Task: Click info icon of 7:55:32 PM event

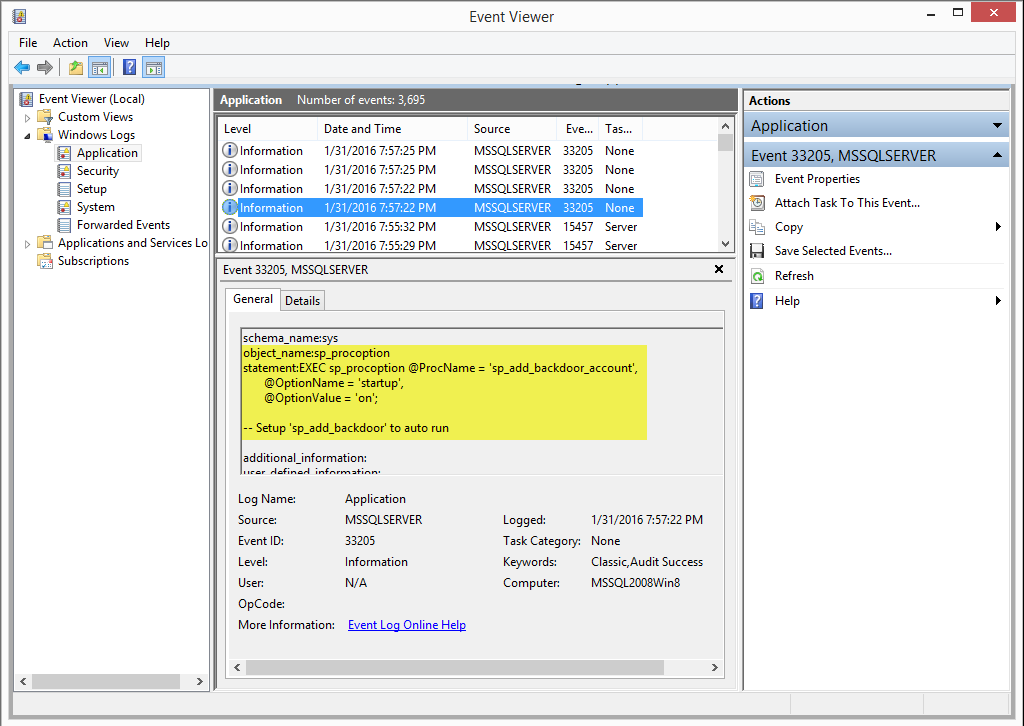Action: pos(230,227)
